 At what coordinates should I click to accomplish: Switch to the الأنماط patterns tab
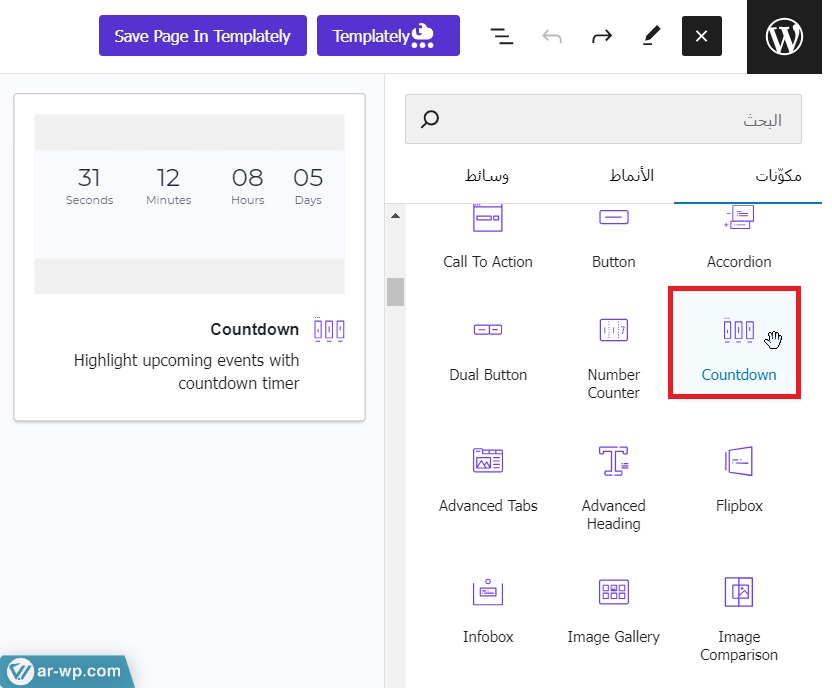(631, 176)
